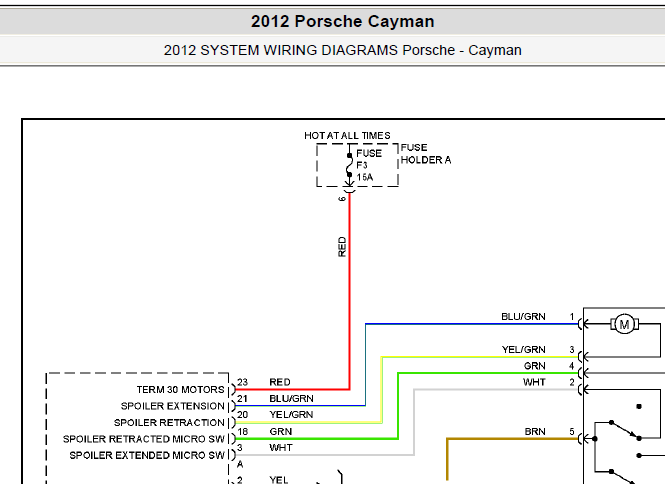665x484 pixels.
Task: Click the "YEL/GRN" label next to pin 20
Action: click(x=291, y=415)
